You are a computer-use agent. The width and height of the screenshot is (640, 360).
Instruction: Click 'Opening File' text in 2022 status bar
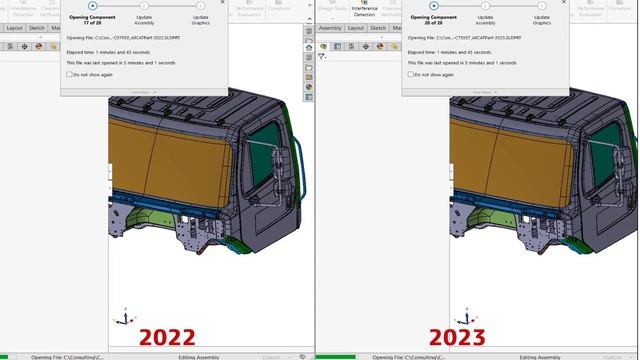click(67, 357)
